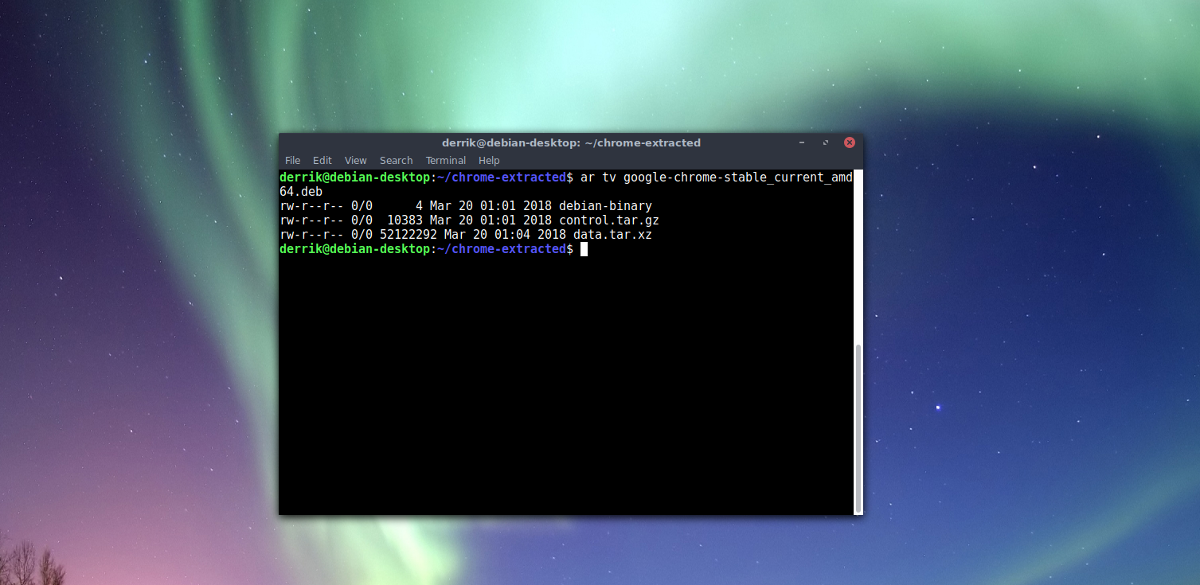Open the Terminal menu
This screenshot has height=585, width=1200.
pyautogui.click(x=445, y=160)
